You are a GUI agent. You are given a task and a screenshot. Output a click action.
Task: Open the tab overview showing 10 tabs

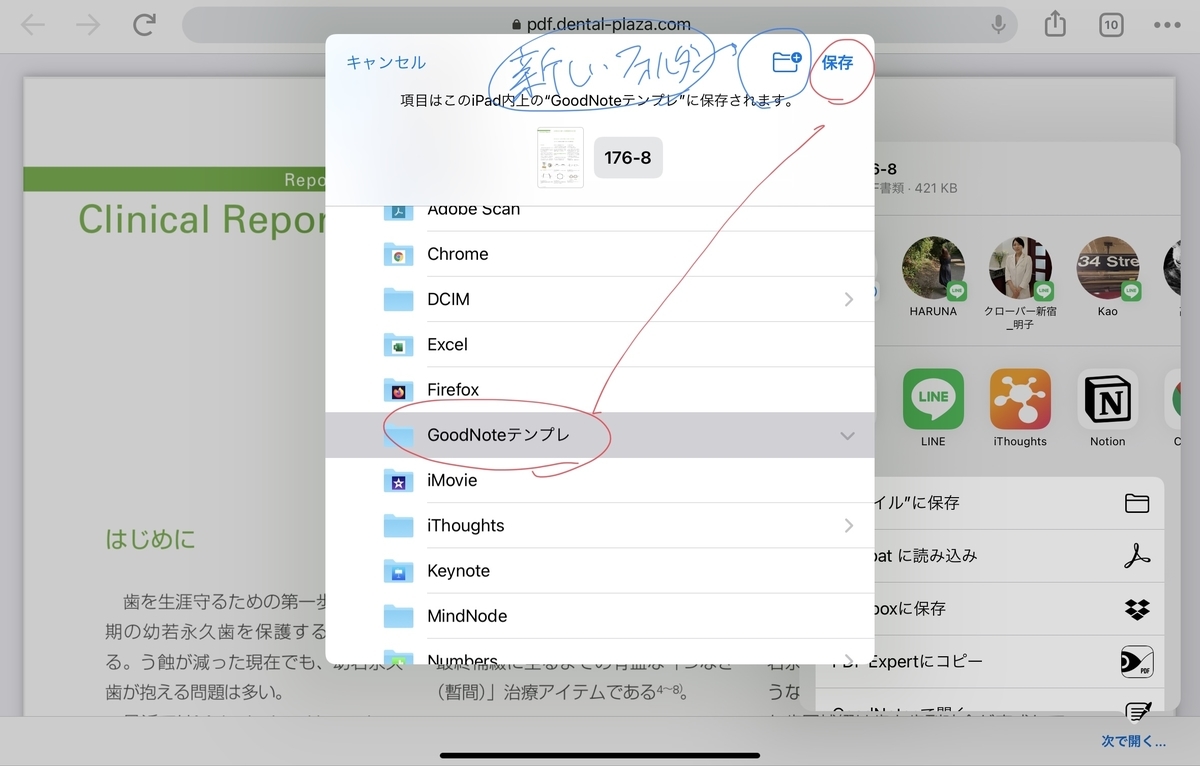tap(1110, 24)
